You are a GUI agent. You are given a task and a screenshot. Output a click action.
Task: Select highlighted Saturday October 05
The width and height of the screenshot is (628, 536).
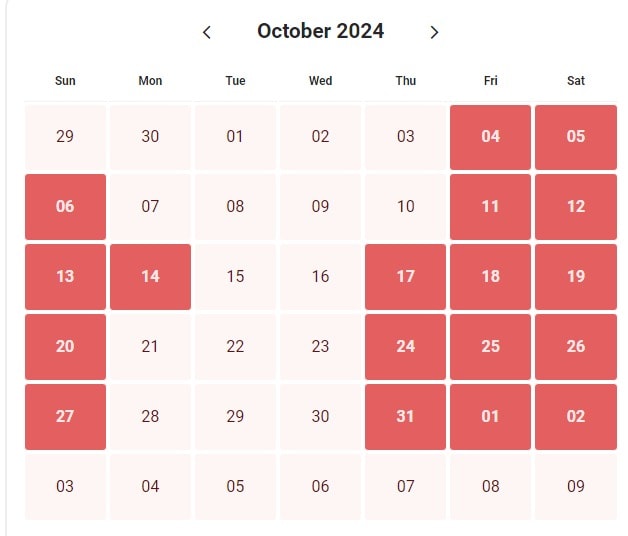coord(576,137)
